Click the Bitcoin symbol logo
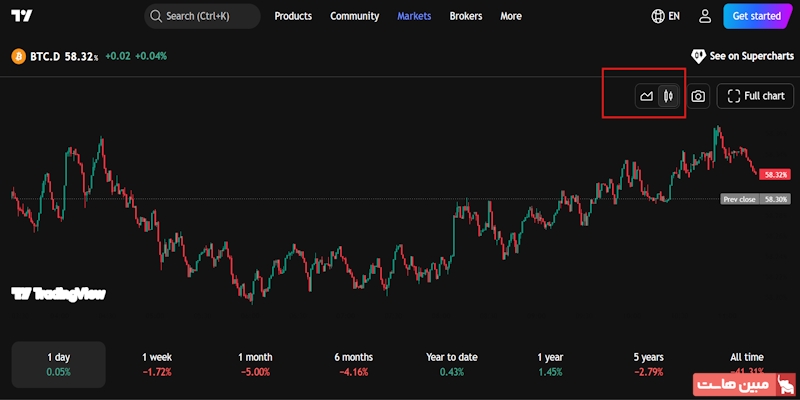Image resolution: width=800 pixels, height=400 pixels. tap(18, 56)
